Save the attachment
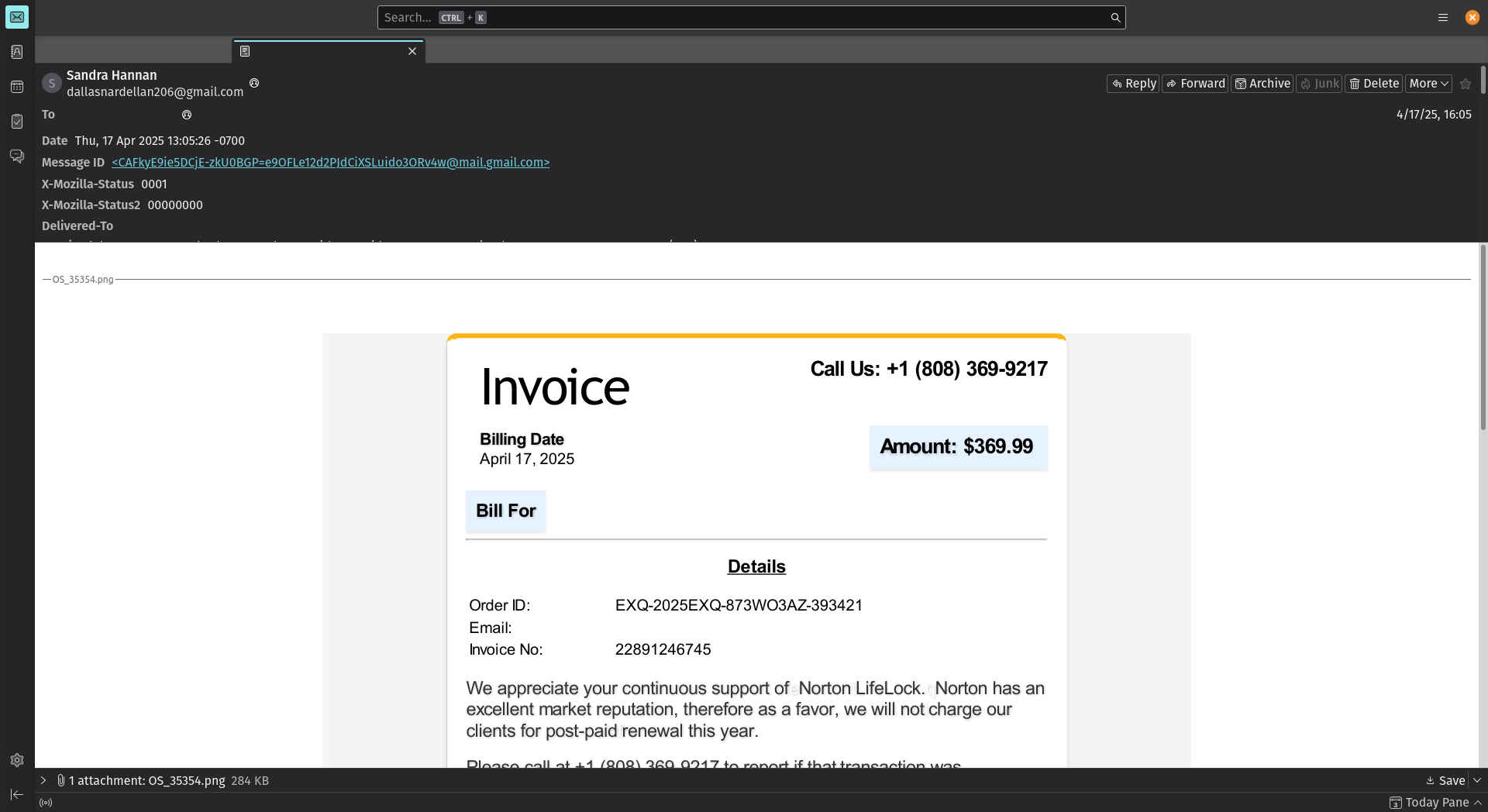 pos(1446,781)
